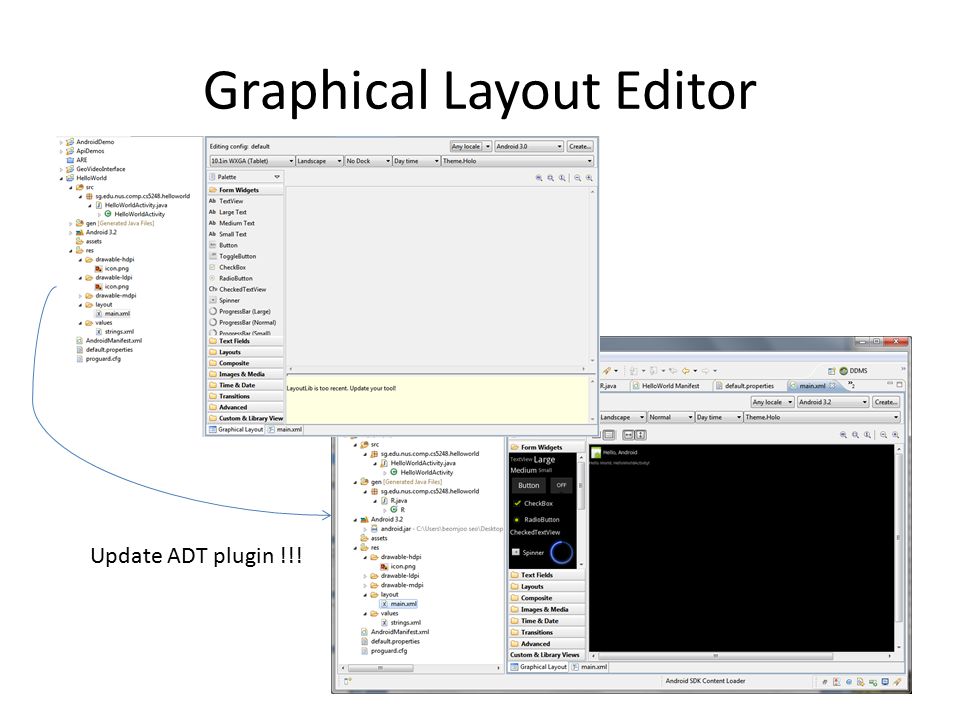The image size is (960, 720).
Task: Click Form Widgets header in Android 3.0 editor
Action: [246, 190]
